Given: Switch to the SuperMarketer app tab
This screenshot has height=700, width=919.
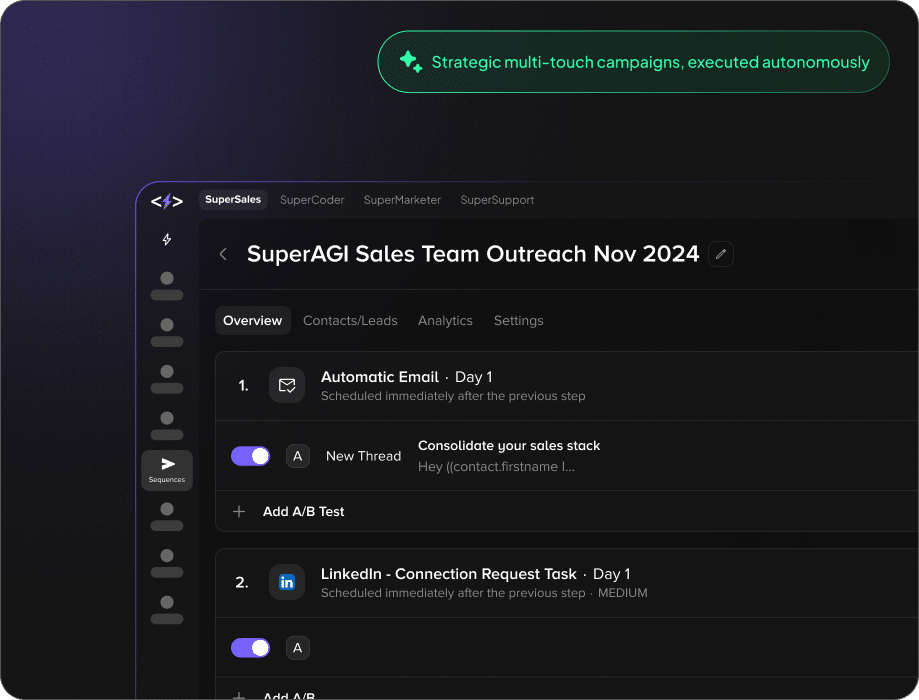Looking at the screenshot, I should 402,200.
